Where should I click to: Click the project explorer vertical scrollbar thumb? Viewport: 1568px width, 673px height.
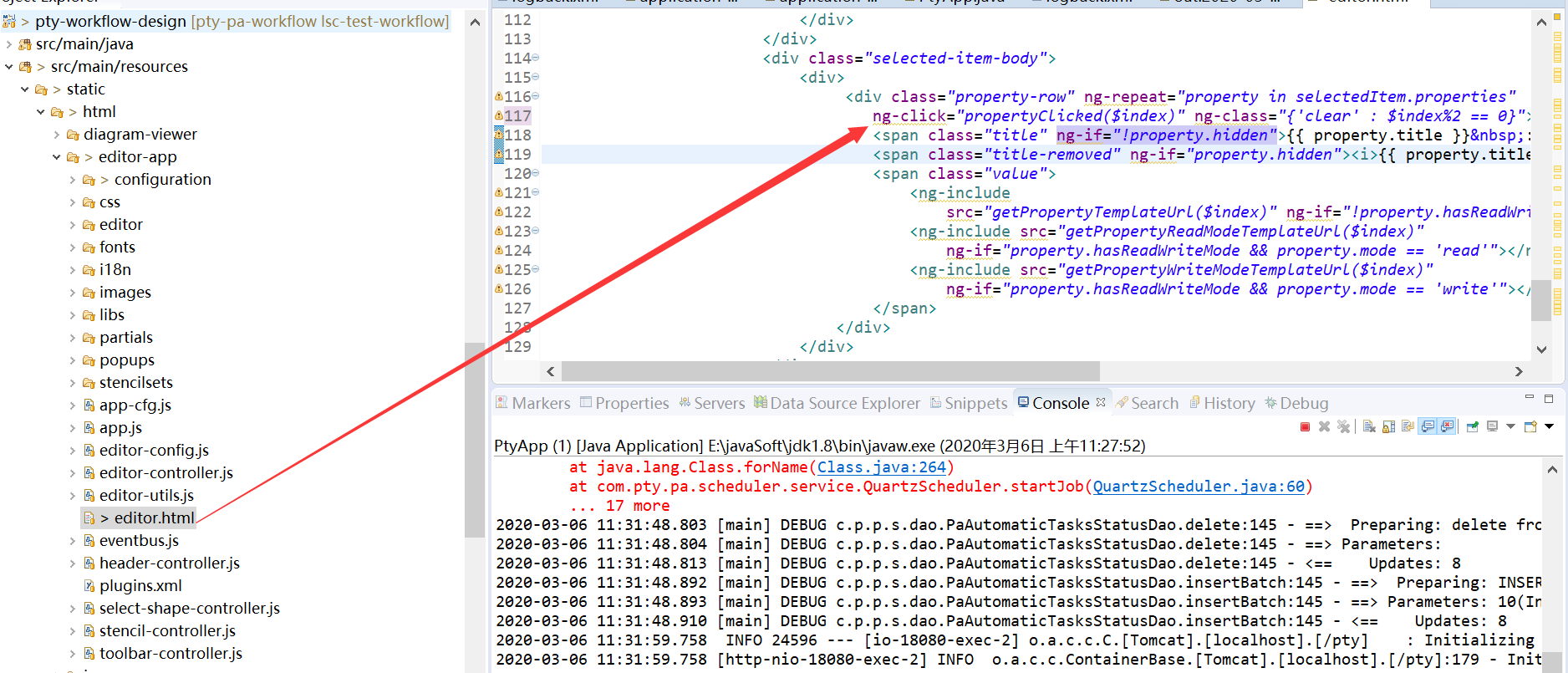pos(474,440)
